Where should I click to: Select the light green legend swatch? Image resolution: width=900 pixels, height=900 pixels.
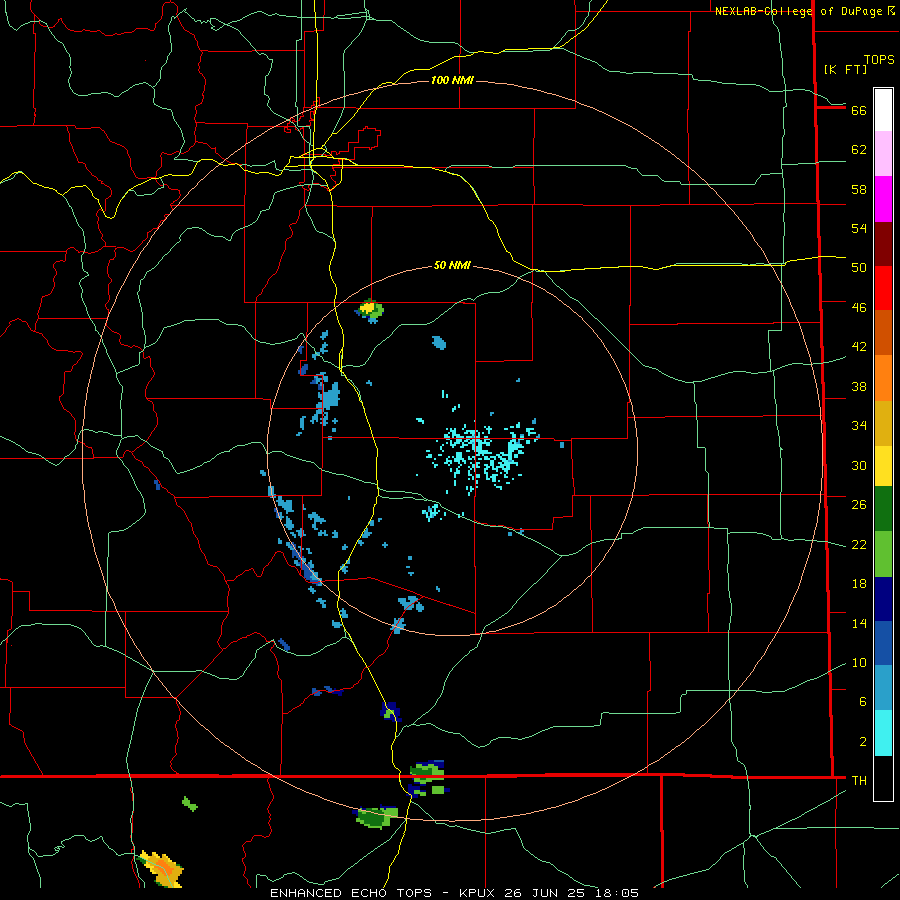(883, 554)
